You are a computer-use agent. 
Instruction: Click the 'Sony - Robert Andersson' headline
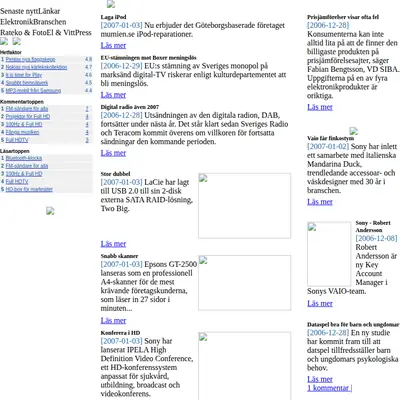[373, 226]
